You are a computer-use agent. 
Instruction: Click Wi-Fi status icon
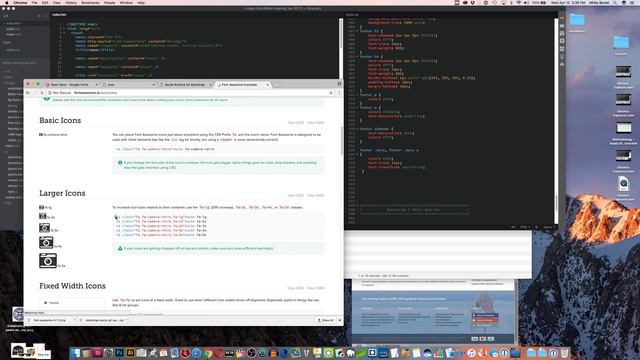[x=519, y=2]
